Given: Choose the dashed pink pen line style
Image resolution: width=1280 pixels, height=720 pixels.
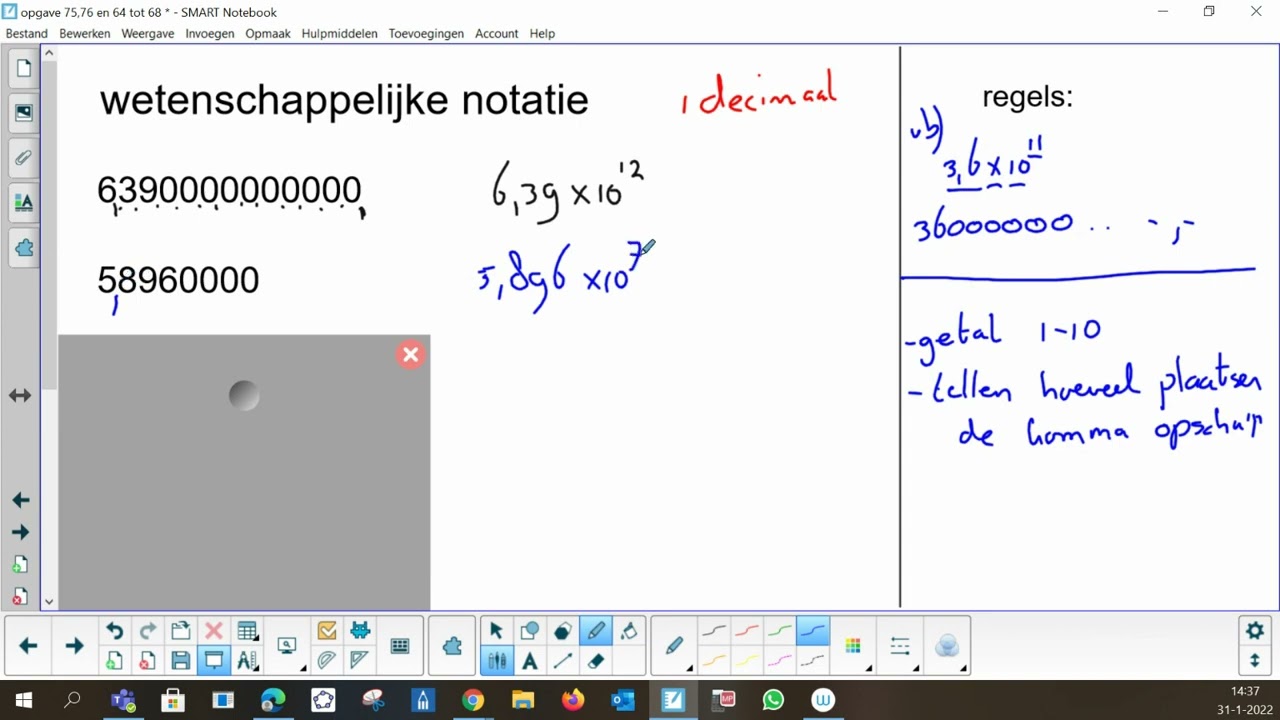Looking at the screenshot, I should pos(780,661).
